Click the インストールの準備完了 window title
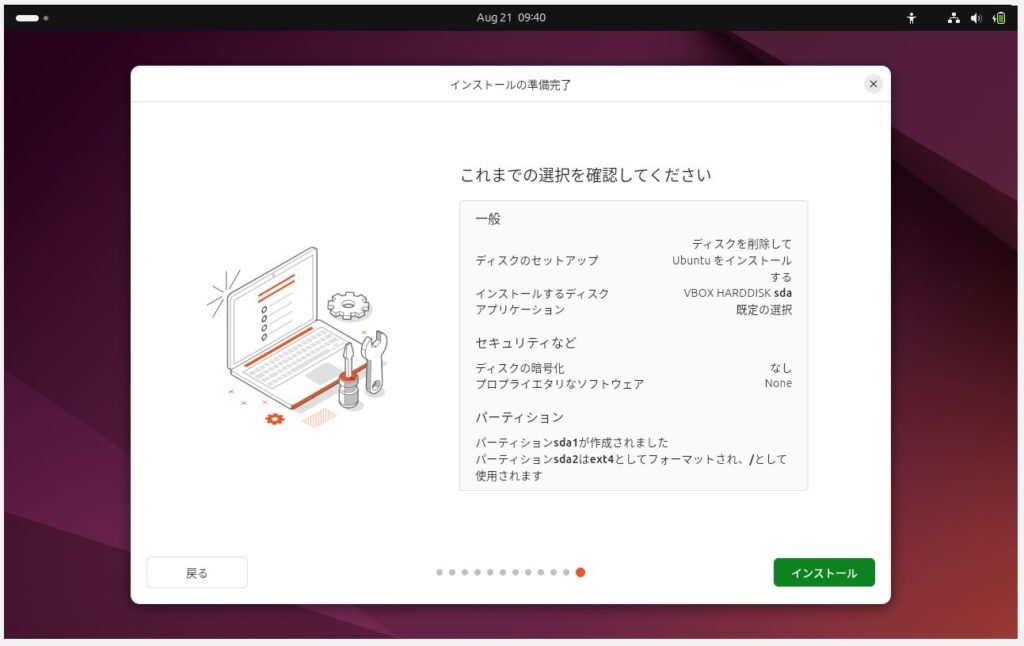 [510, 84]
